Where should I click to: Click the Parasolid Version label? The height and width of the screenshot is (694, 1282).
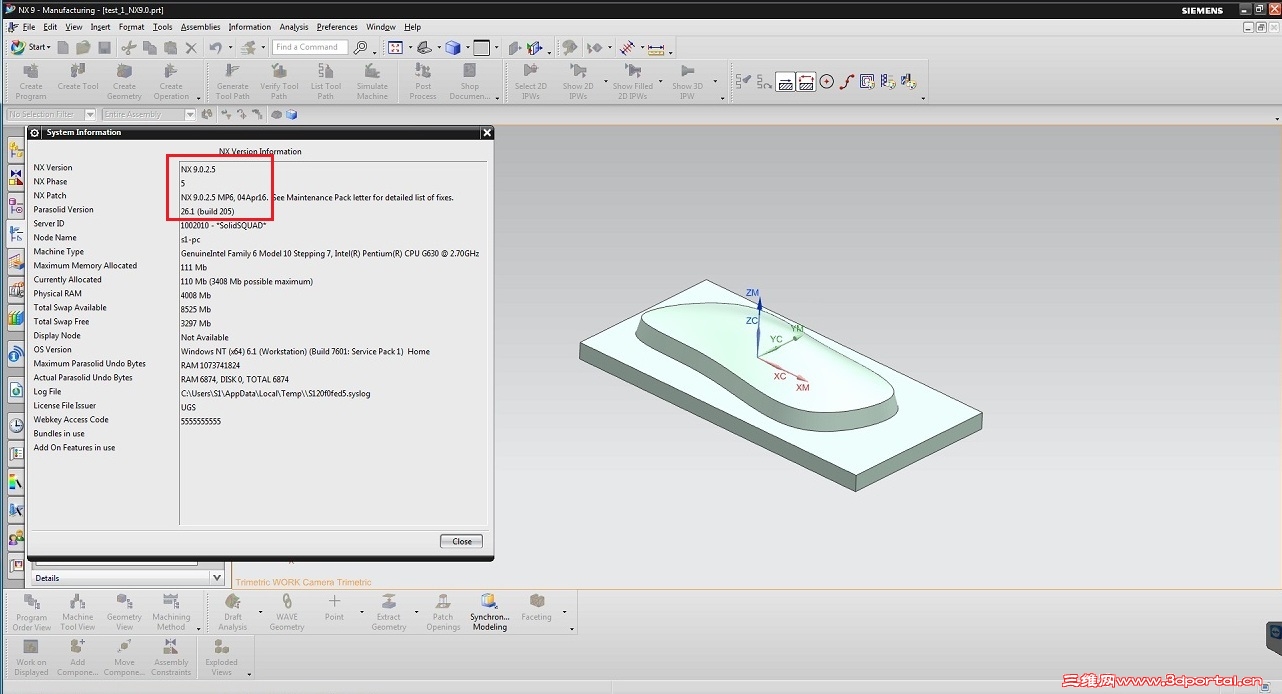63,210
